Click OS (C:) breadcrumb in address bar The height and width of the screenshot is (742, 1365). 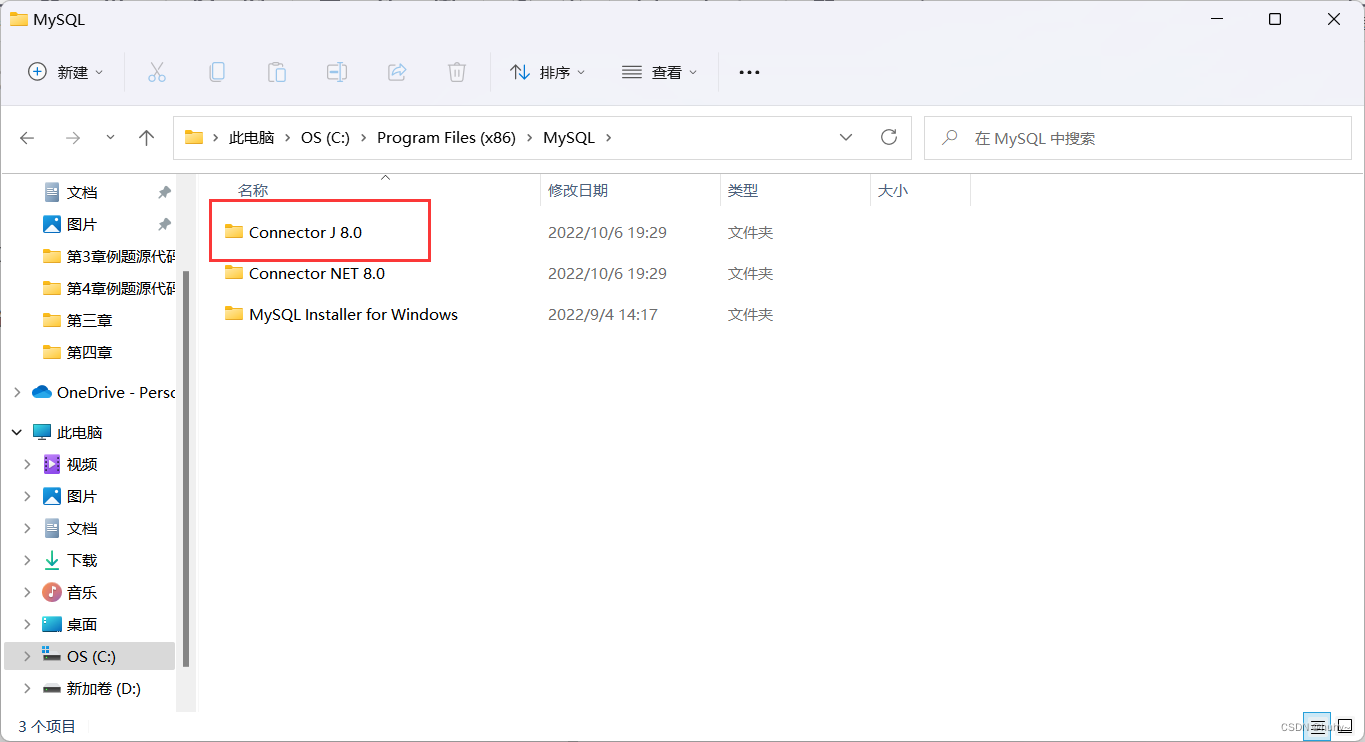point(325,138)
